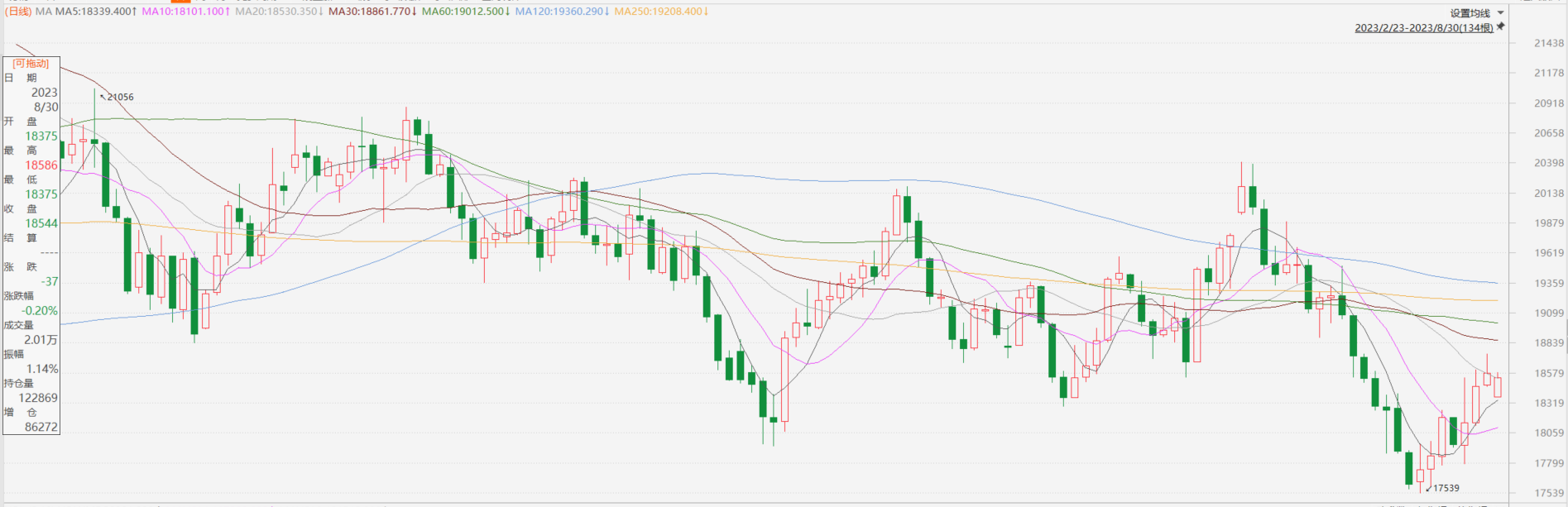This screenshot has height=507, width=1568.
Task: Click the pin icon beside the date range
Action: tap(1500, 26)
